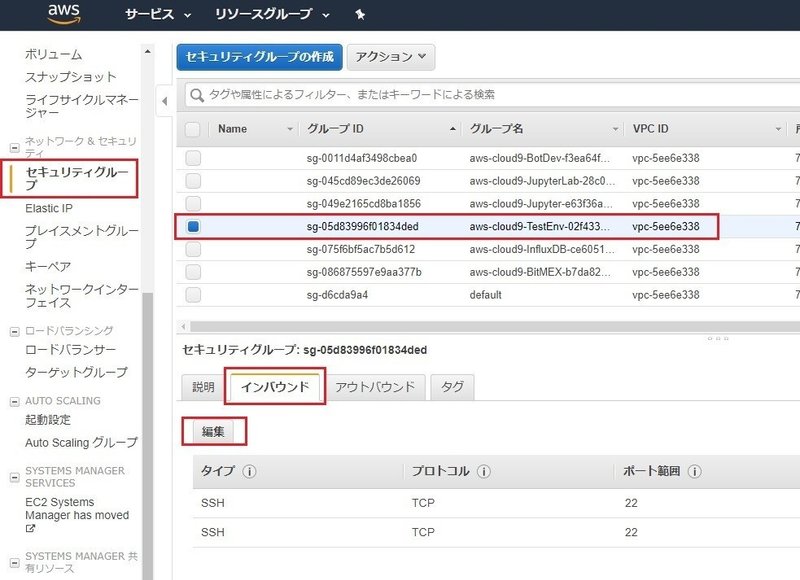Check the row sg-086875597e9aa377b
The width and height of the screenshot is (800, 580).
coord(193,272)
